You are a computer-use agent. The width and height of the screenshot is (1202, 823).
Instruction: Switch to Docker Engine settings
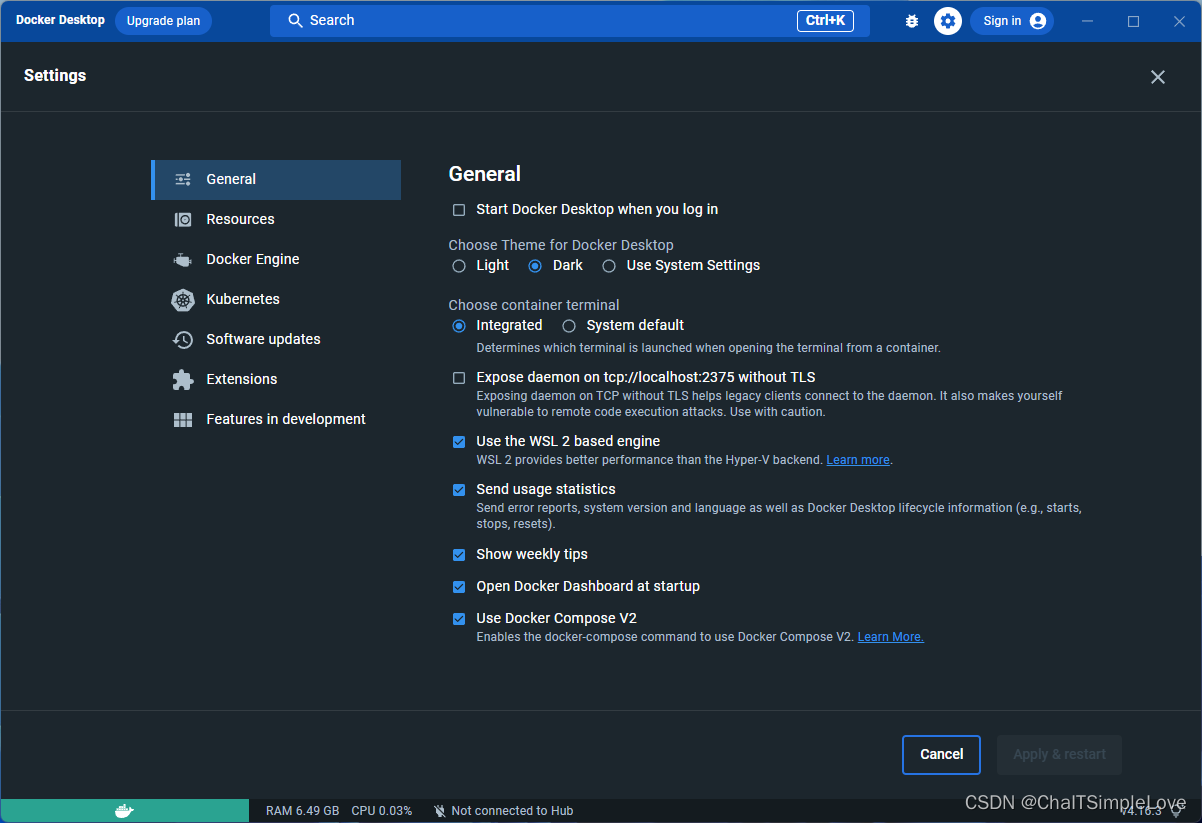276,260
